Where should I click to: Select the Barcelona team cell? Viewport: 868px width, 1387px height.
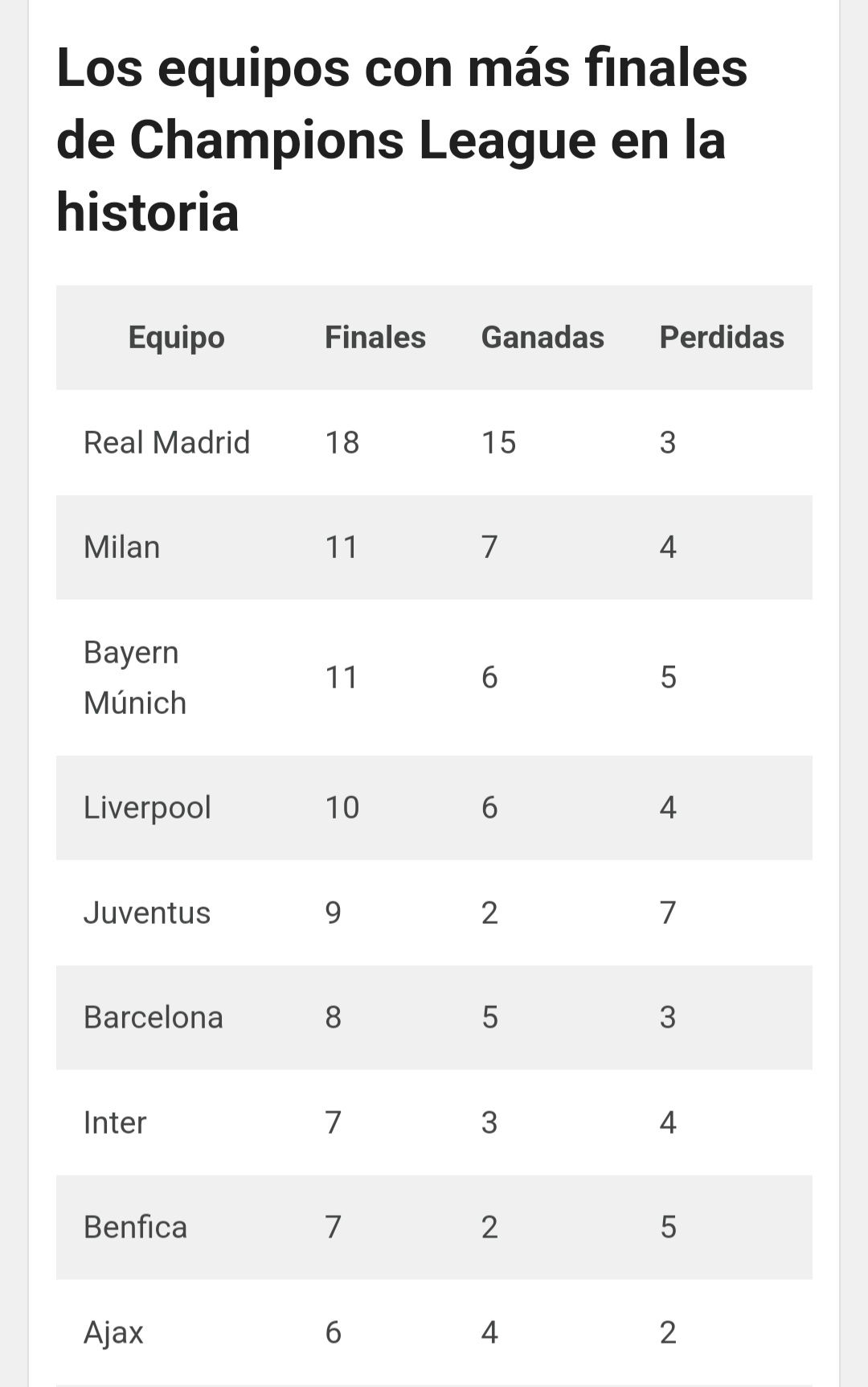tap(154, 1018)
